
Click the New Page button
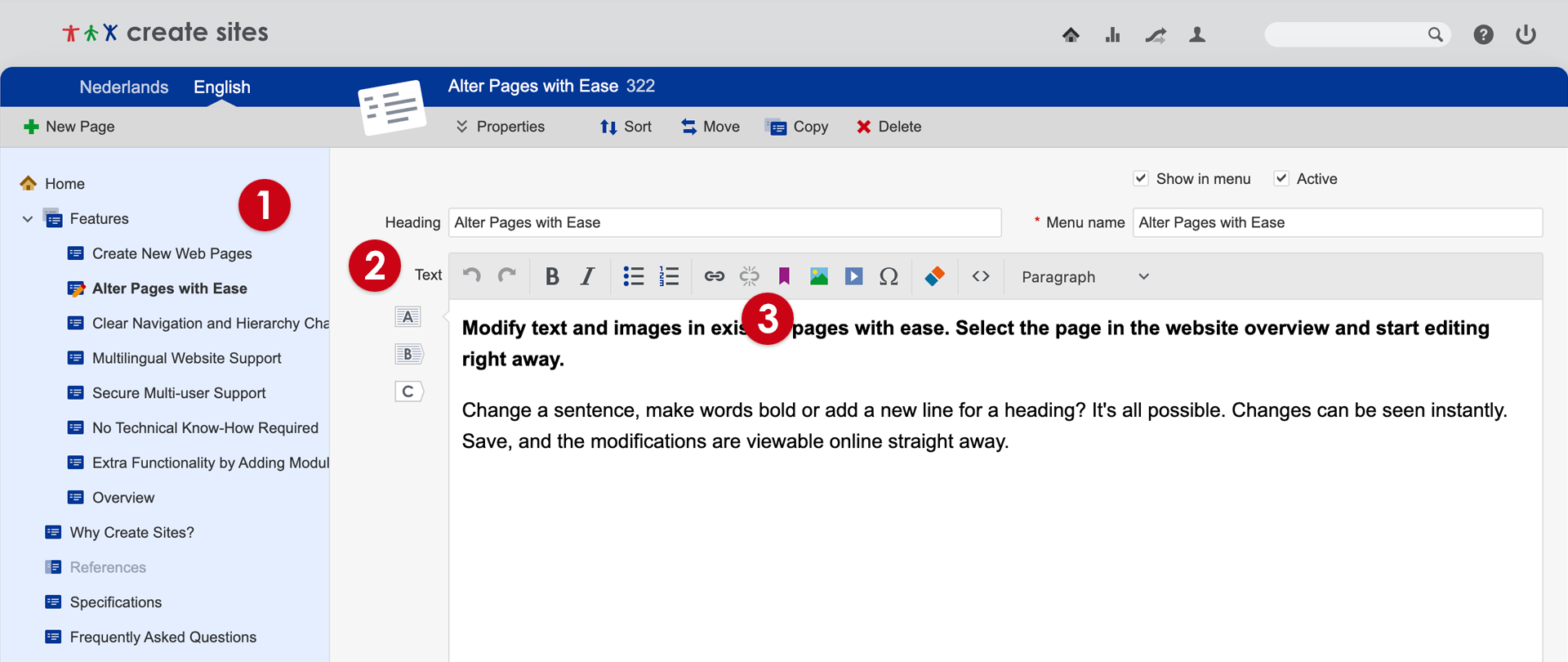[69, 127]
